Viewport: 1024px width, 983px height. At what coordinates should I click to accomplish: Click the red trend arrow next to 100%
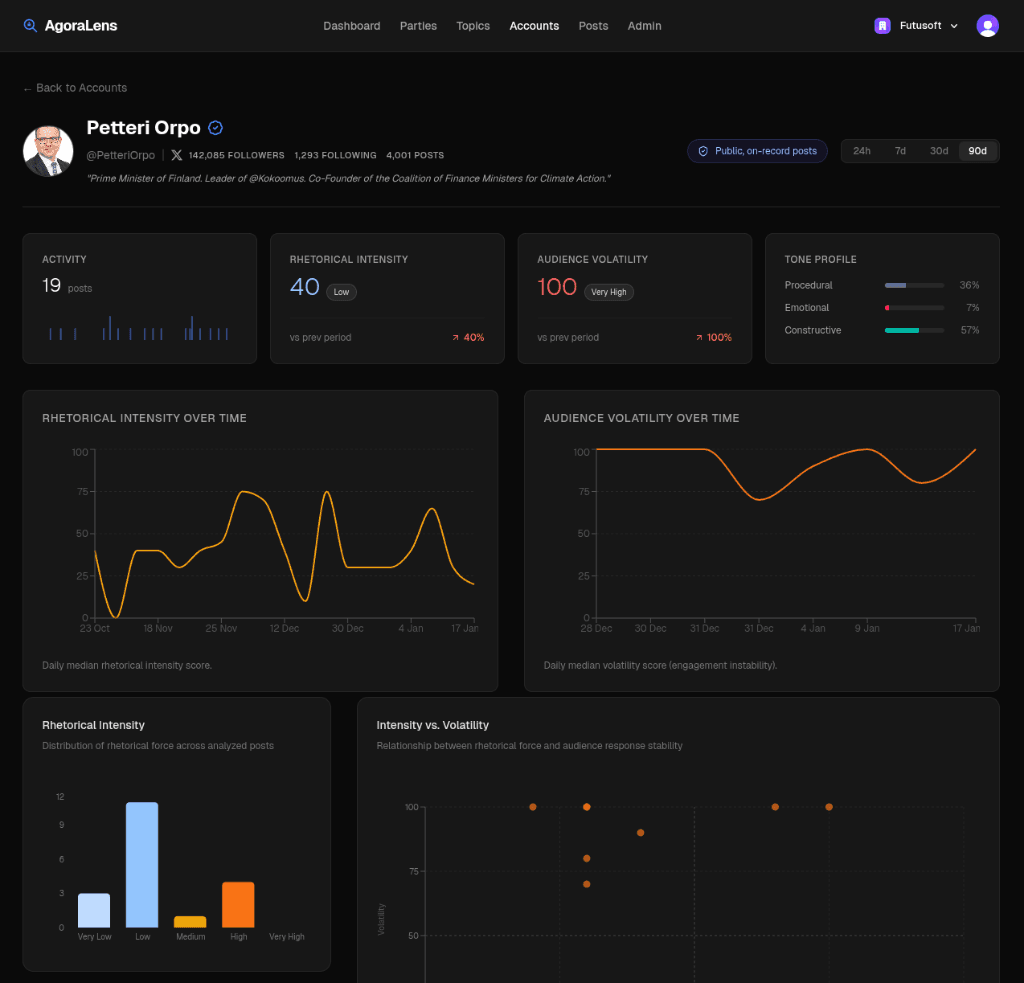point(700,338)
